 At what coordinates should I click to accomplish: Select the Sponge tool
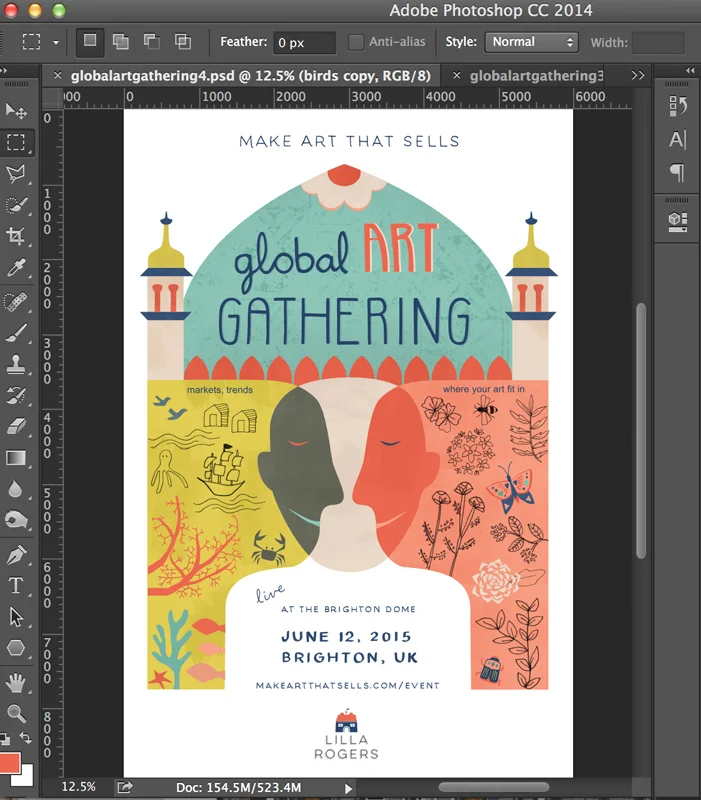(16, 520)
